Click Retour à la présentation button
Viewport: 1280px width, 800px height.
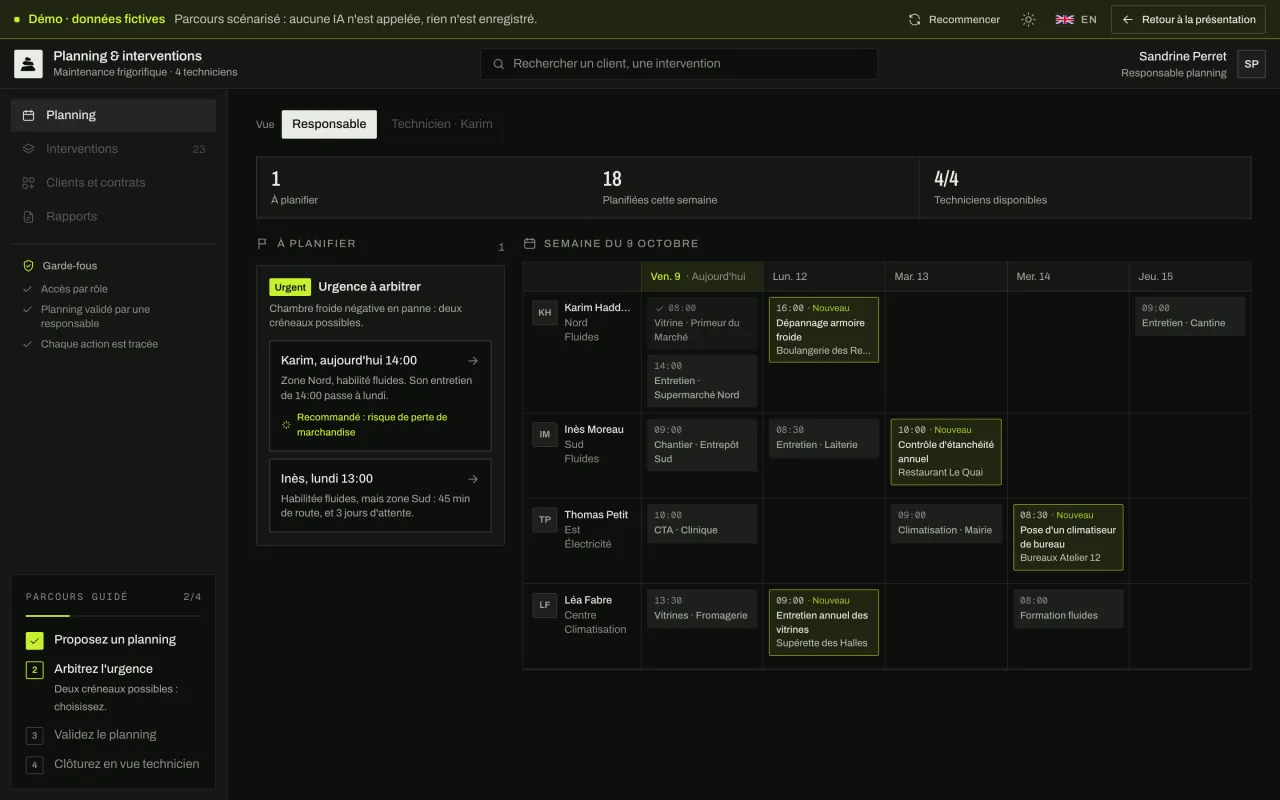click(x=1189, y=19)
